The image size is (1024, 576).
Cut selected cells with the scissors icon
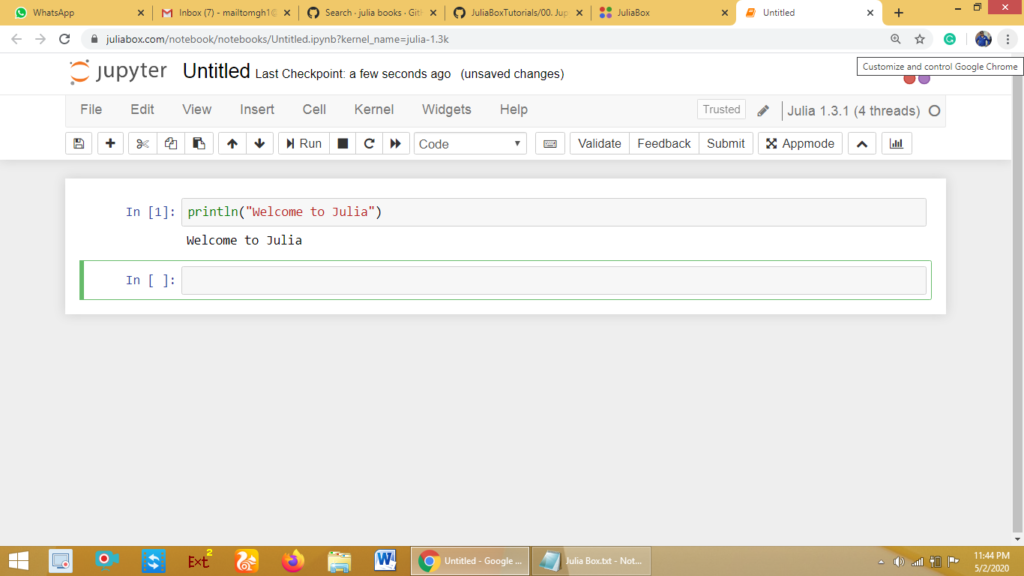tap(142, 144)
